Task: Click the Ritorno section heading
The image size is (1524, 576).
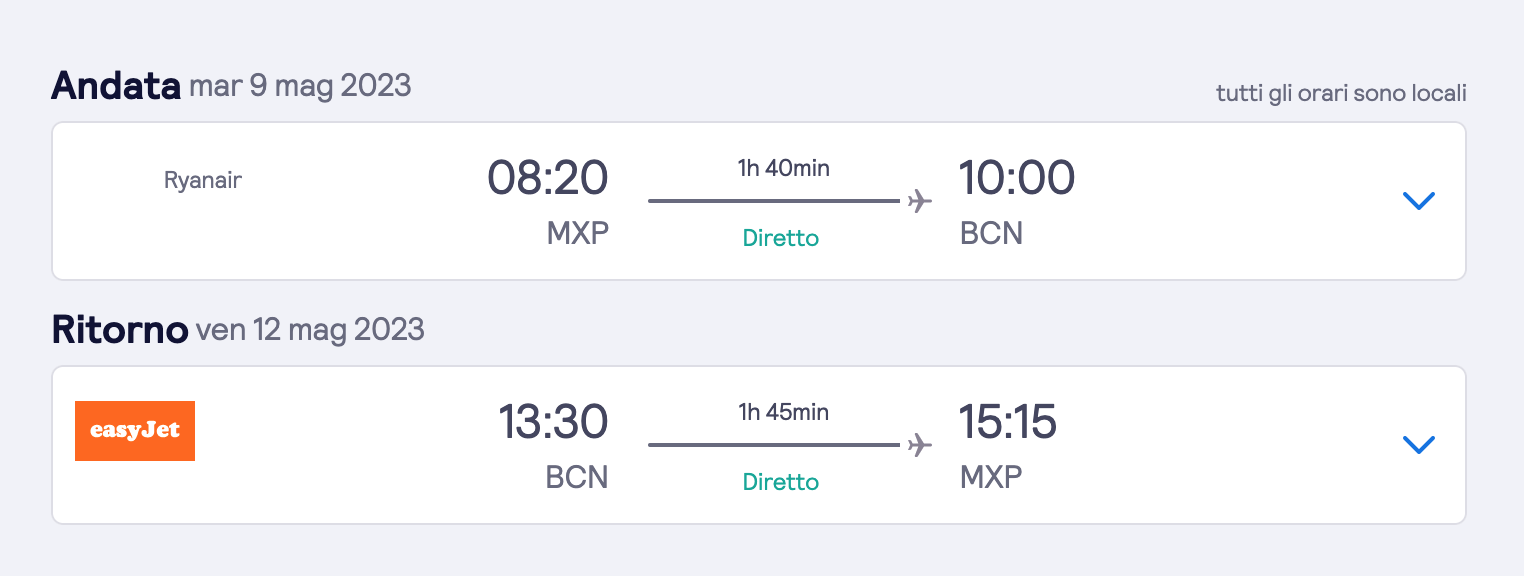Action: pyautogui.click(x=120, y=330)
